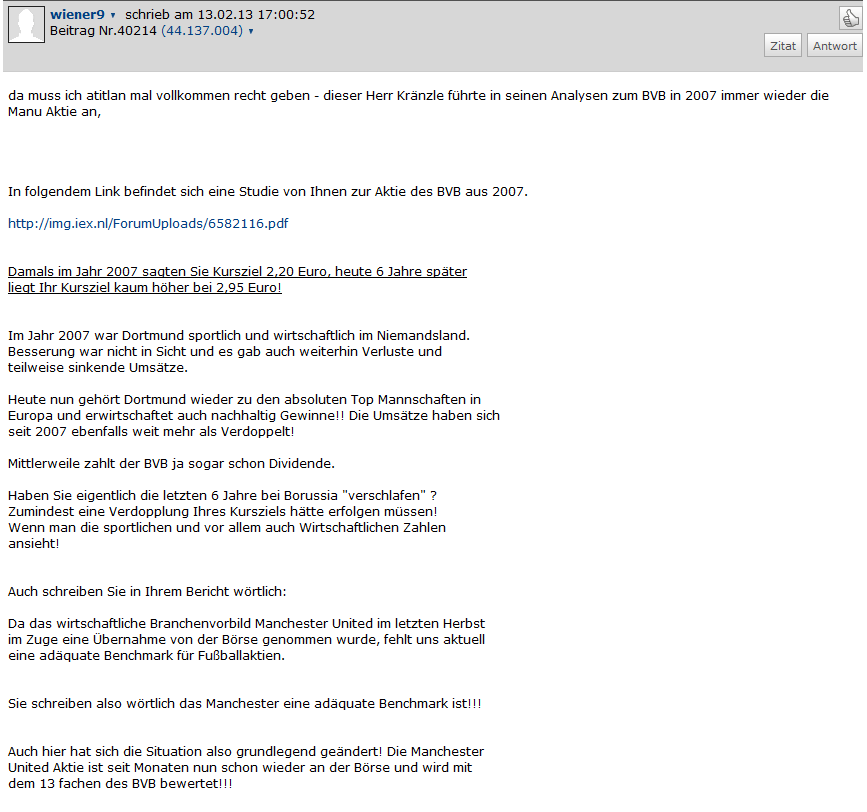Open the img.iex.nl ForumUploads PDF link
Viewport: 867px width, 812px height.
148,223
